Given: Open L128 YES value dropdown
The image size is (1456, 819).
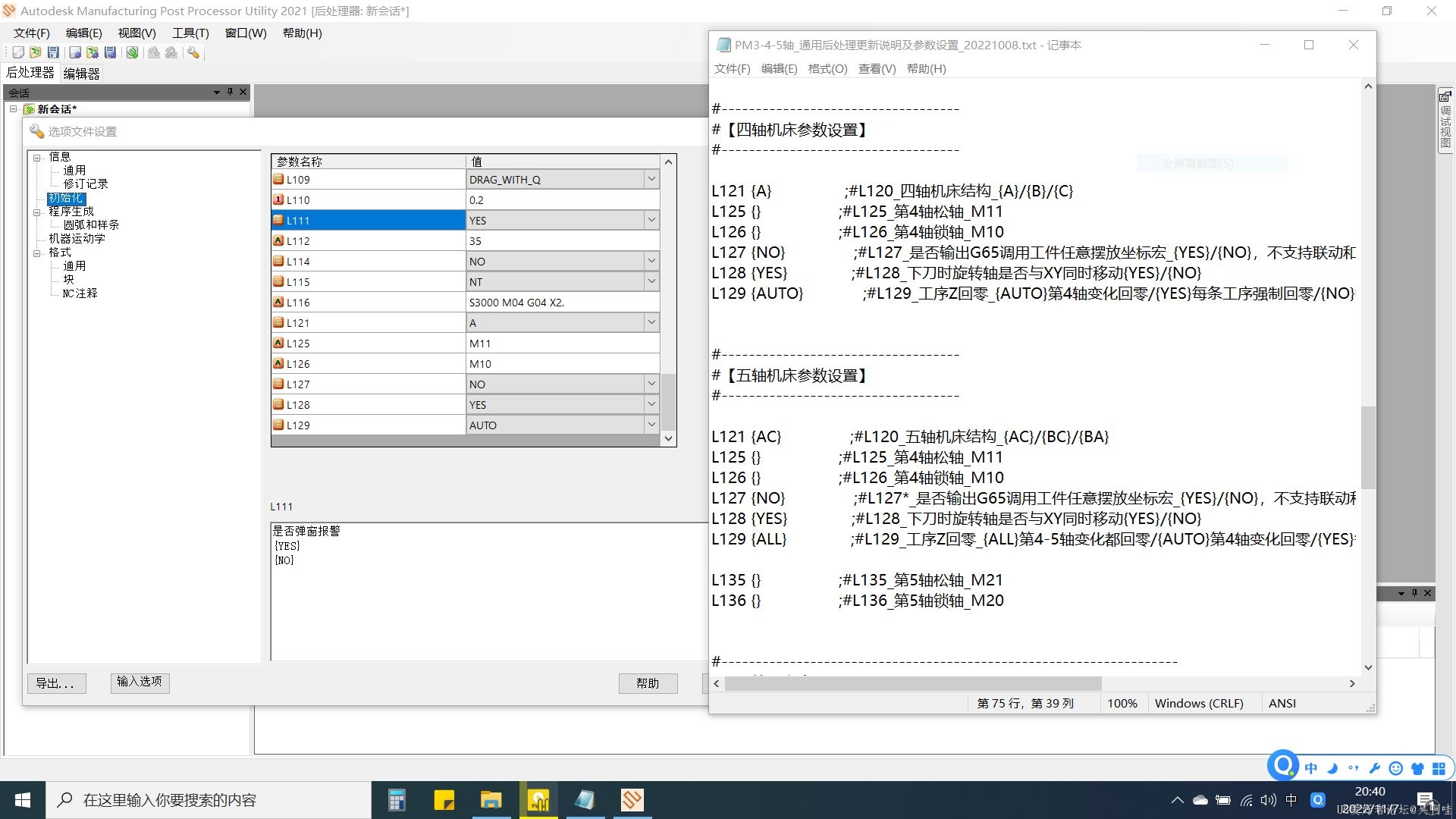Looking at the screenshot, I should (651, 404).
